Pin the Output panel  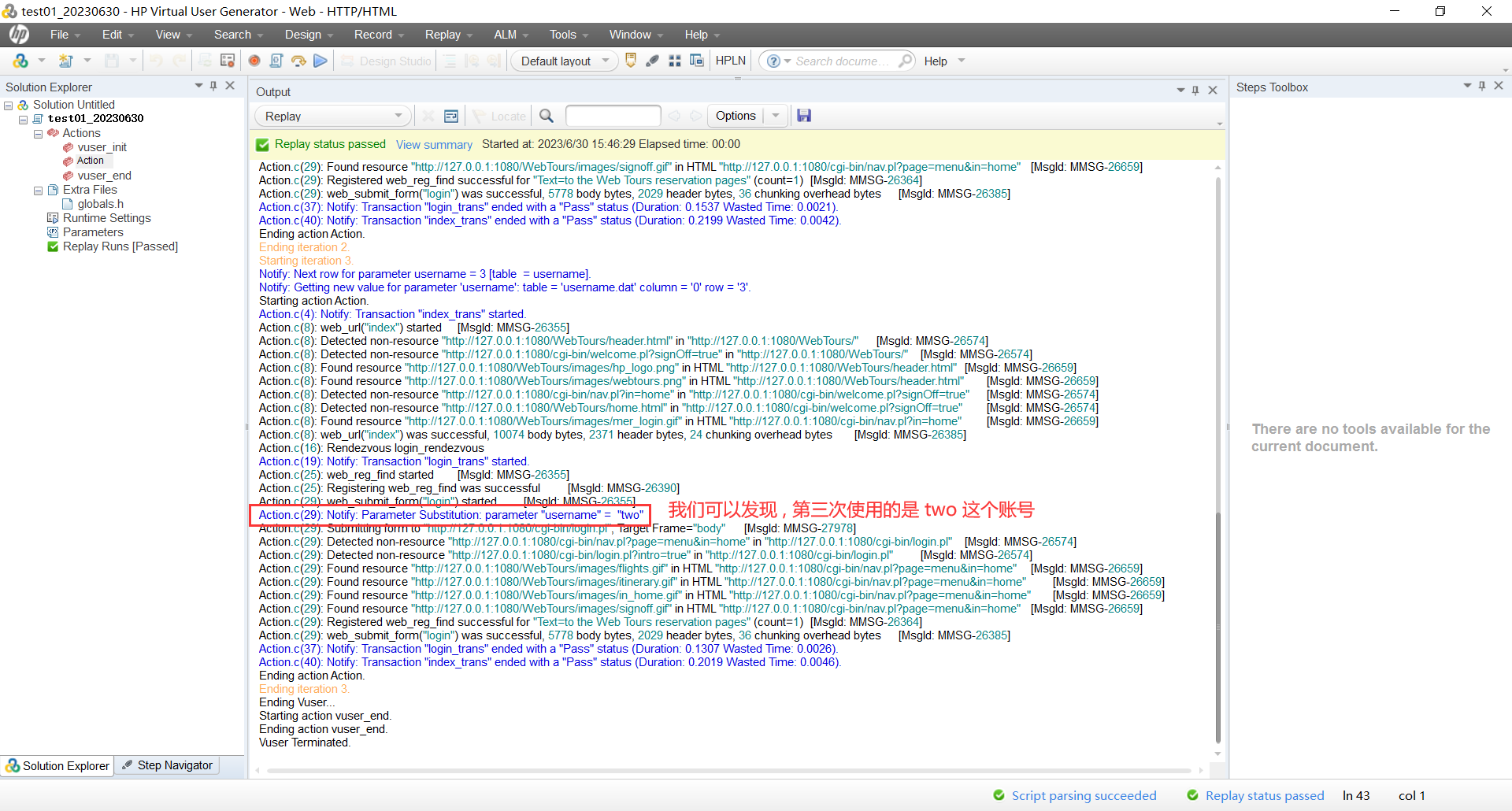pyautogui.click(x=1195, y=91)
